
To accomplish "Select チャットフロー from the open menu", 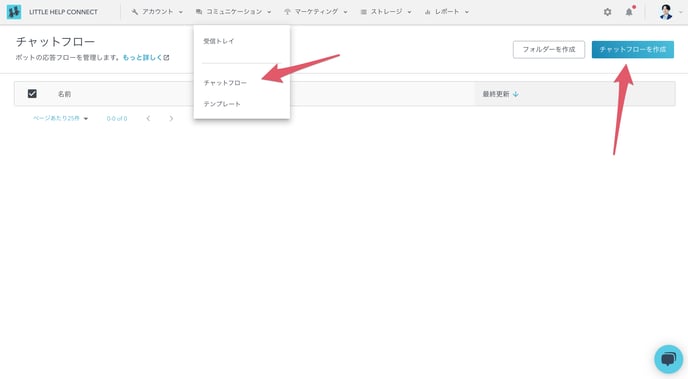I will point(225,83).
